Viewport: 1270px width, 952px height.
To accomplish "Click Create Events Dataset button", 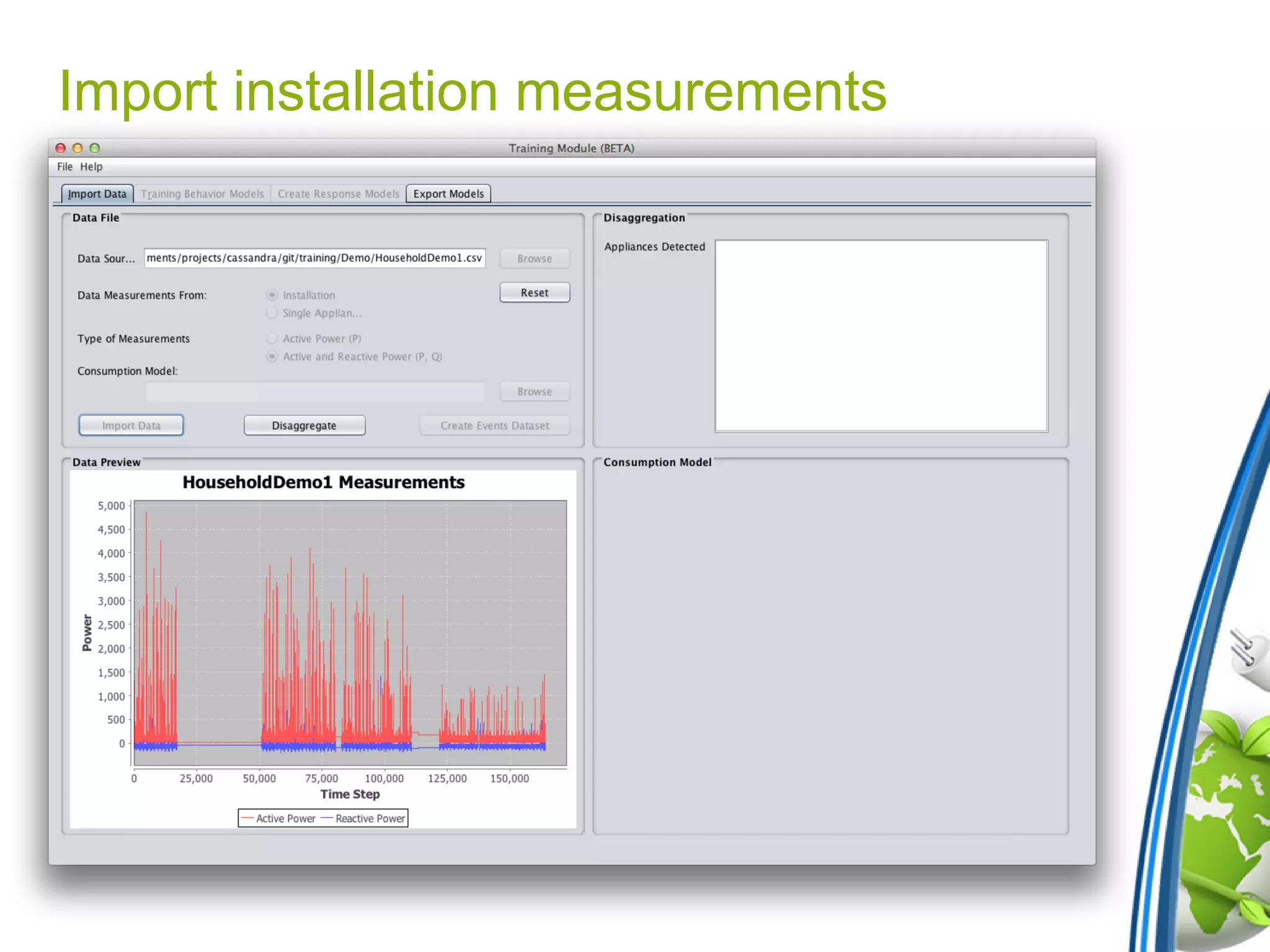I will tap(494, 425).
